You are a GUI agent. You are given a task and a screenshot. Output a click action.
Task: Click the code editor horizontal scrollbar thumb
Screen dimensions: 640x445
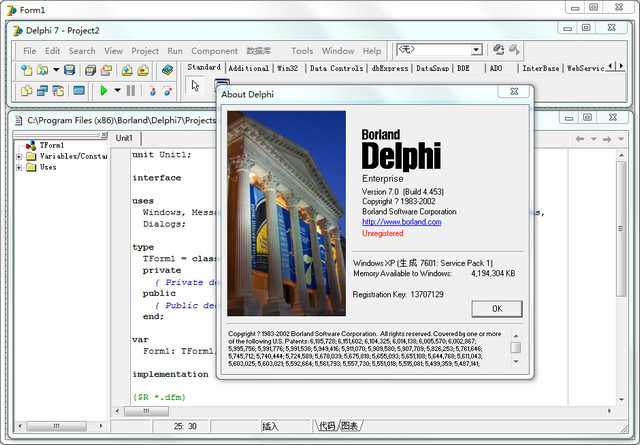coord(146,411)
